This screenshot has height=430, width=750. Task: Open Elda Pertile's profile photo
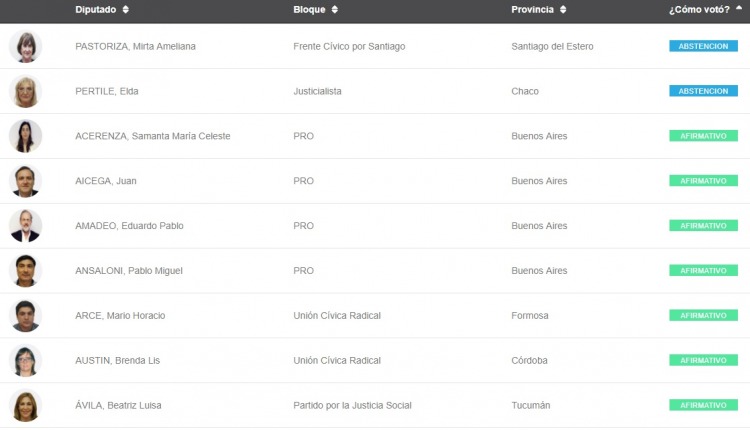[25, 91]
